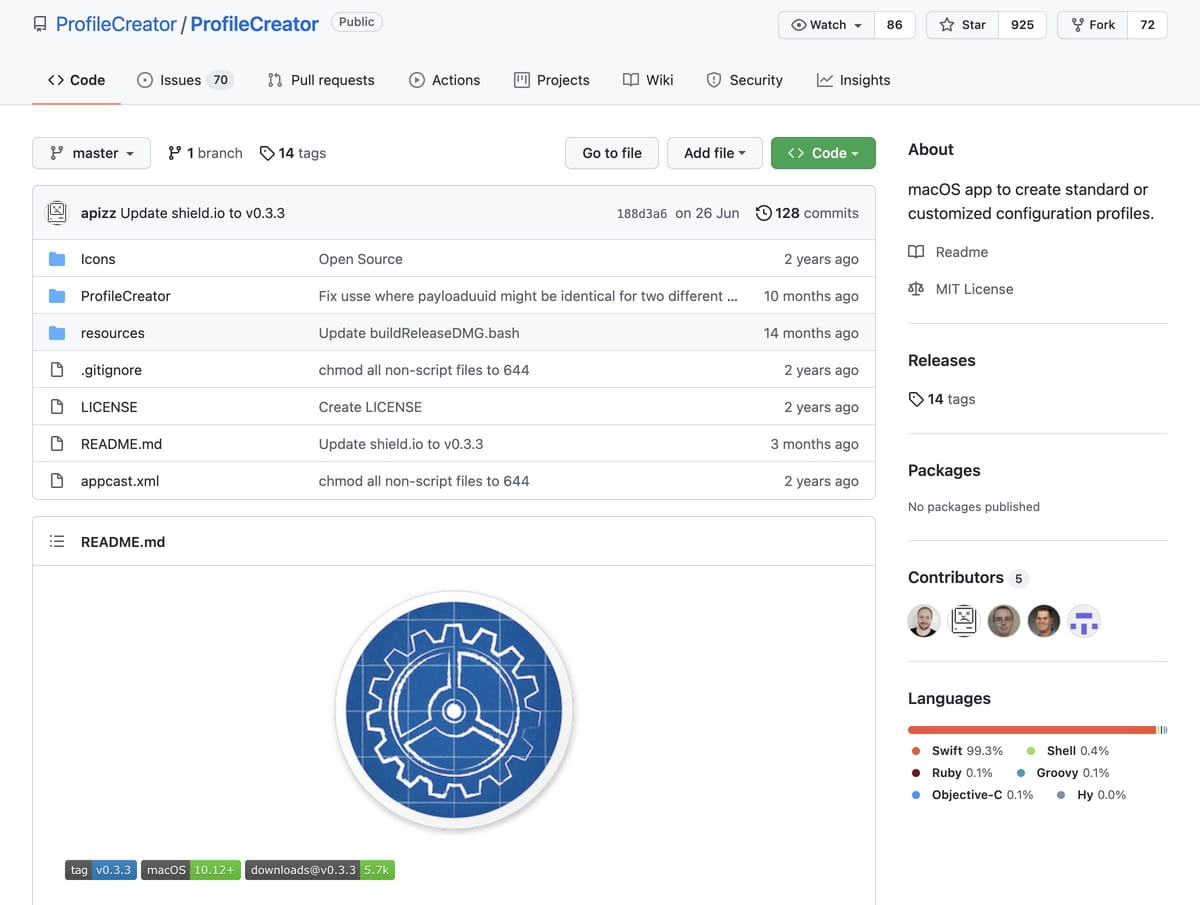Click the Icons folder icon

(x=57, y=259)
